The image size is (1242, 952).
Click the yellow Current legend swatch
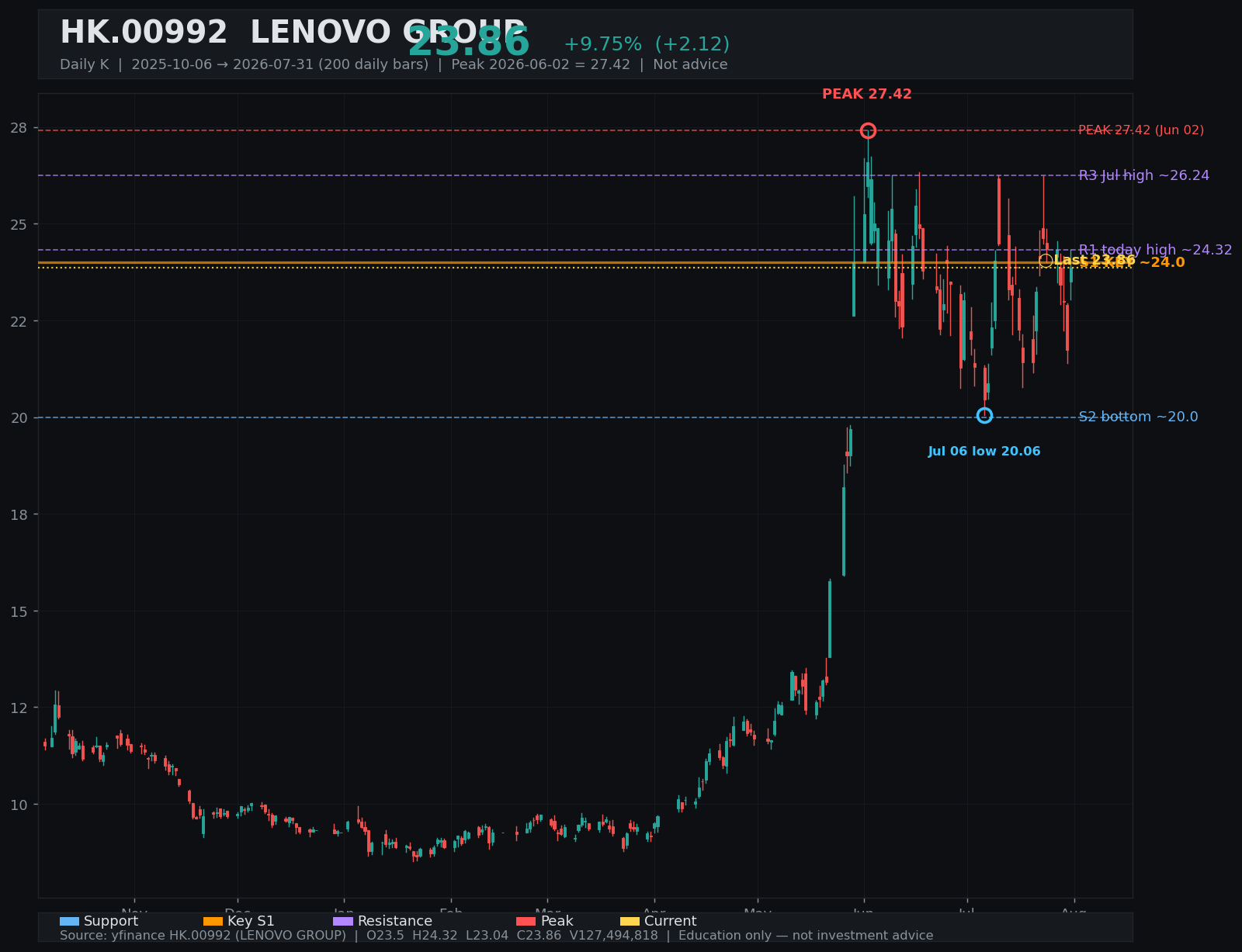(x=630, y=921)
